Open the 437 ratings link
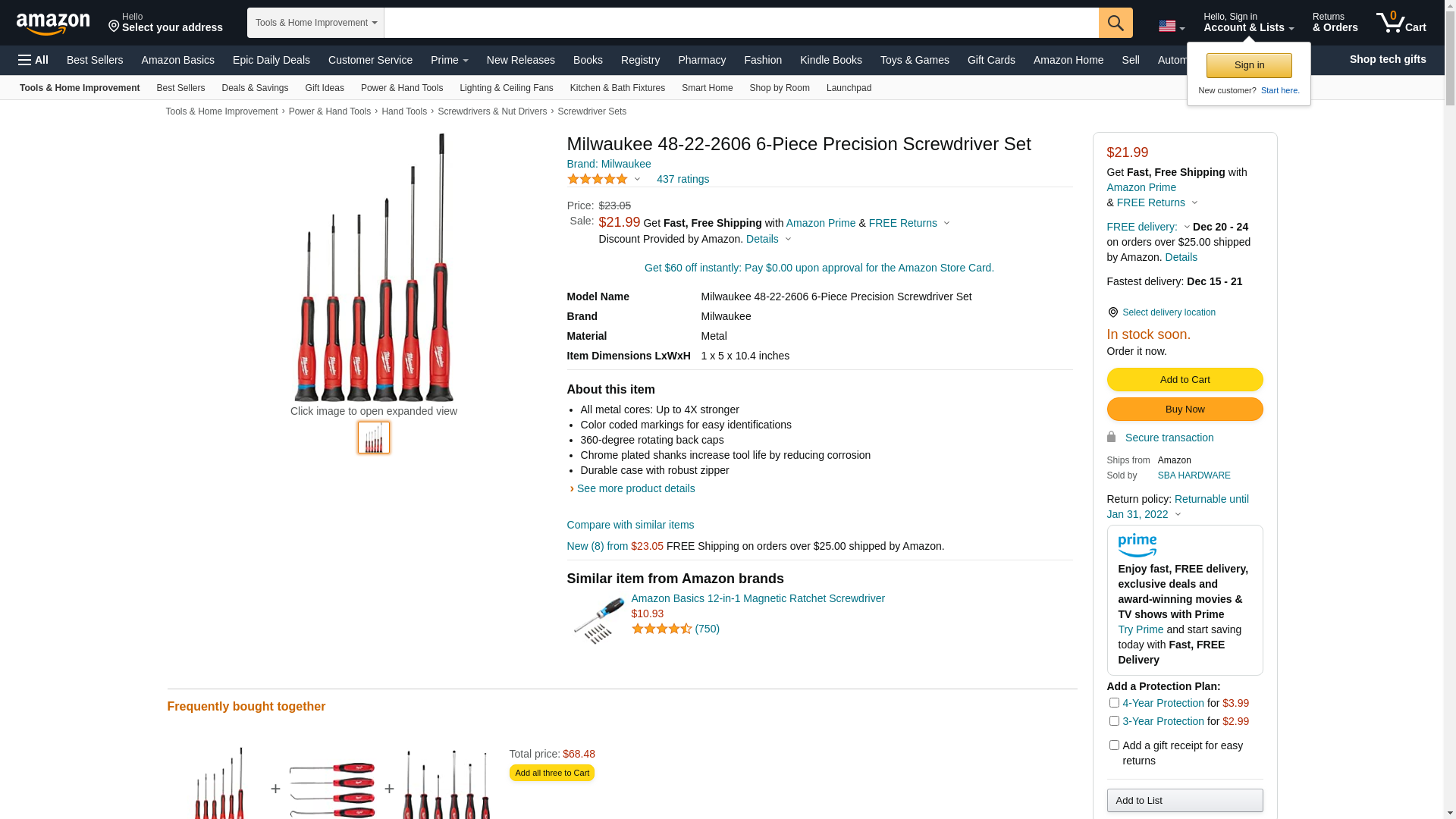The height and width of the screenshot is (819, 1456). coord(682,180)
